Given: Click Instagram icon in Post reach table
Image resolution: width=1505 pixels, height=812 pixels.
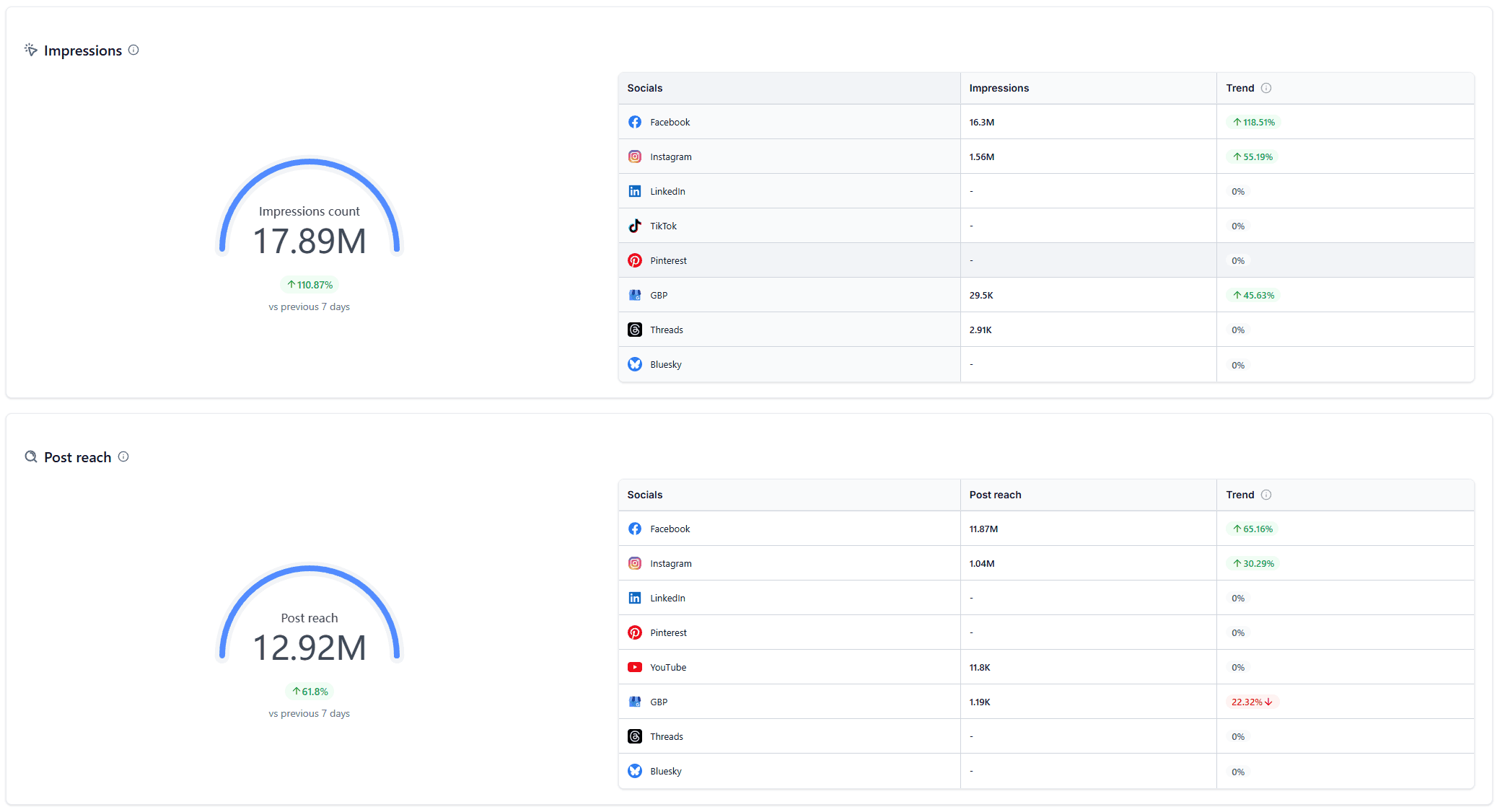Looking at the screenshot, I should pyautogui.click(x=635, y=563).
